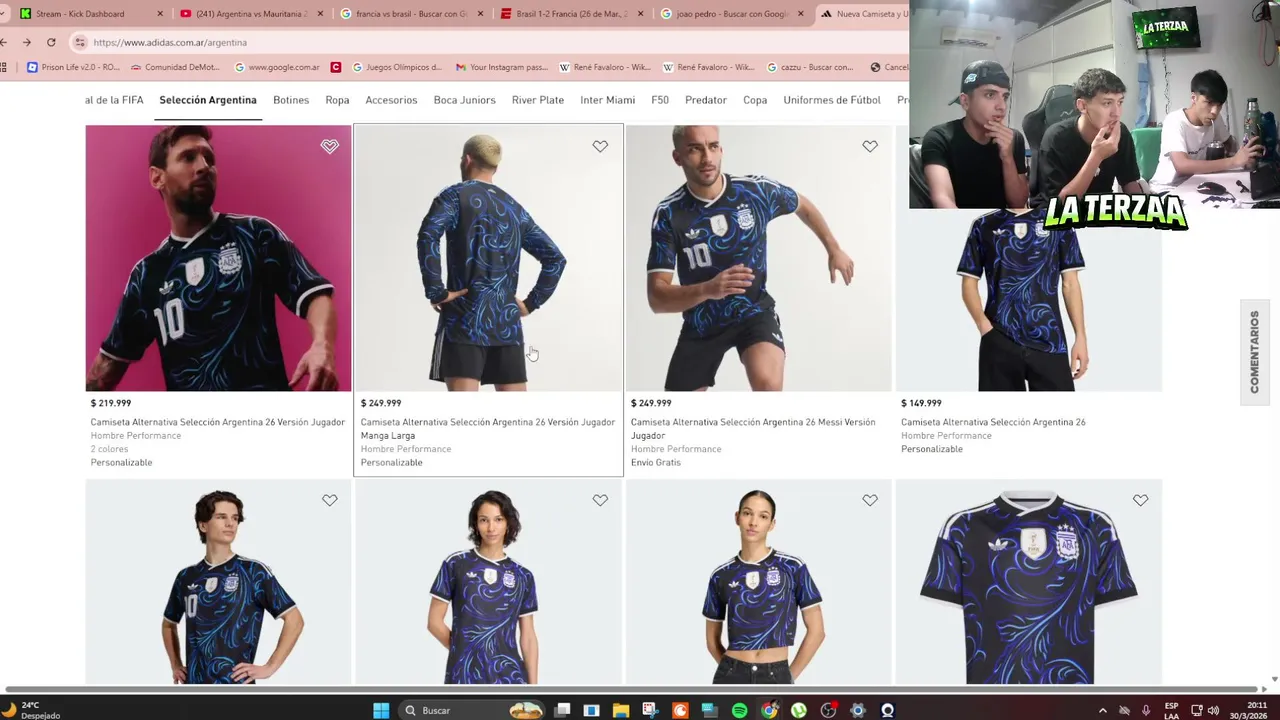This screenshot has height=720, width=1280.
Task: Open Versión Jugador Manga Larga product title
Action: [488, 428]
